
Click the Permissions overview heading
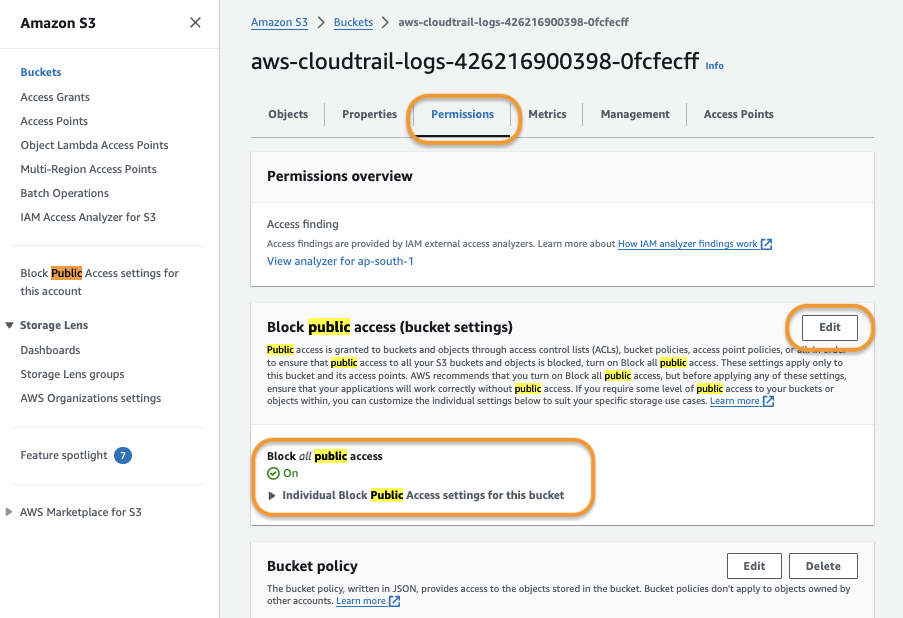point(340,176)
